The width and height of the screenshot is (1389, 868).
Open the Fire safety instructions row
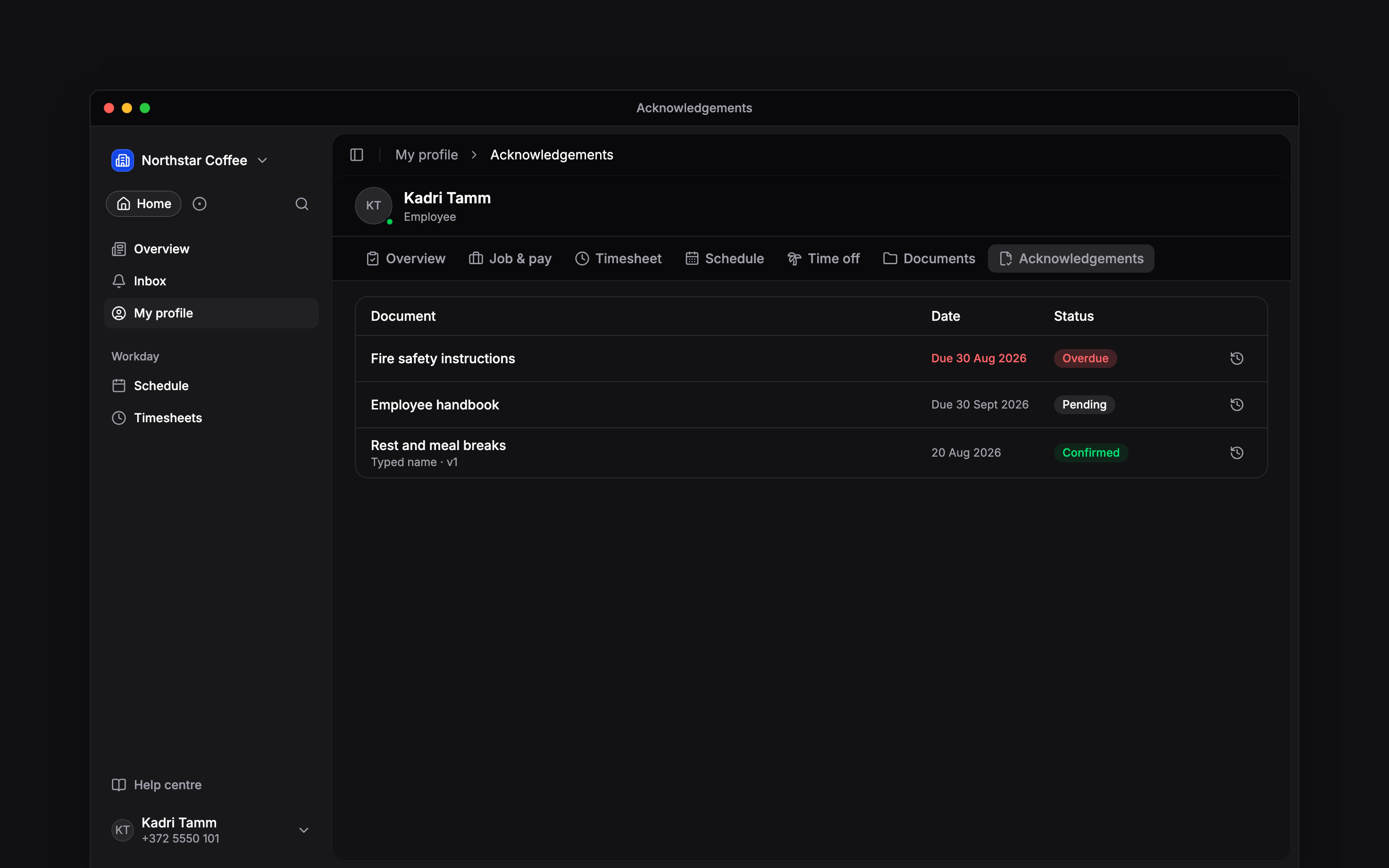coord(811,359)
